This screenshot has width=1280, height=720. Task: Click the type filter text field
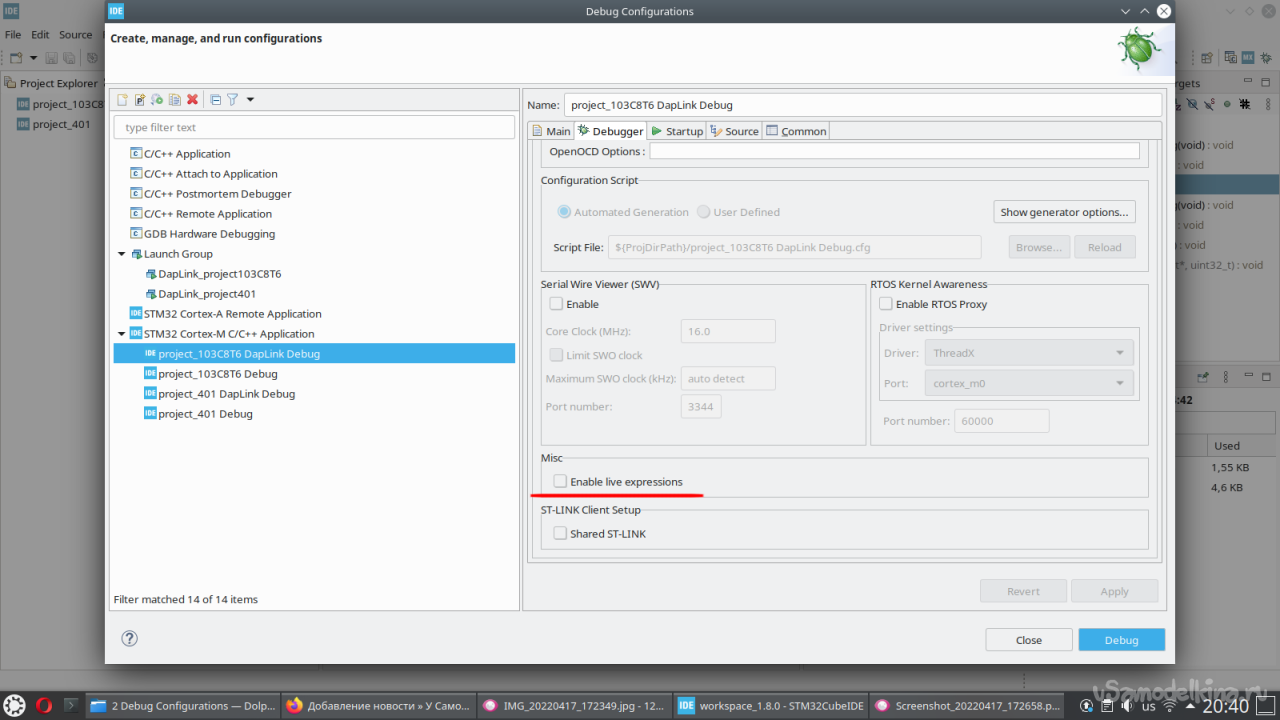pos(314,127)
